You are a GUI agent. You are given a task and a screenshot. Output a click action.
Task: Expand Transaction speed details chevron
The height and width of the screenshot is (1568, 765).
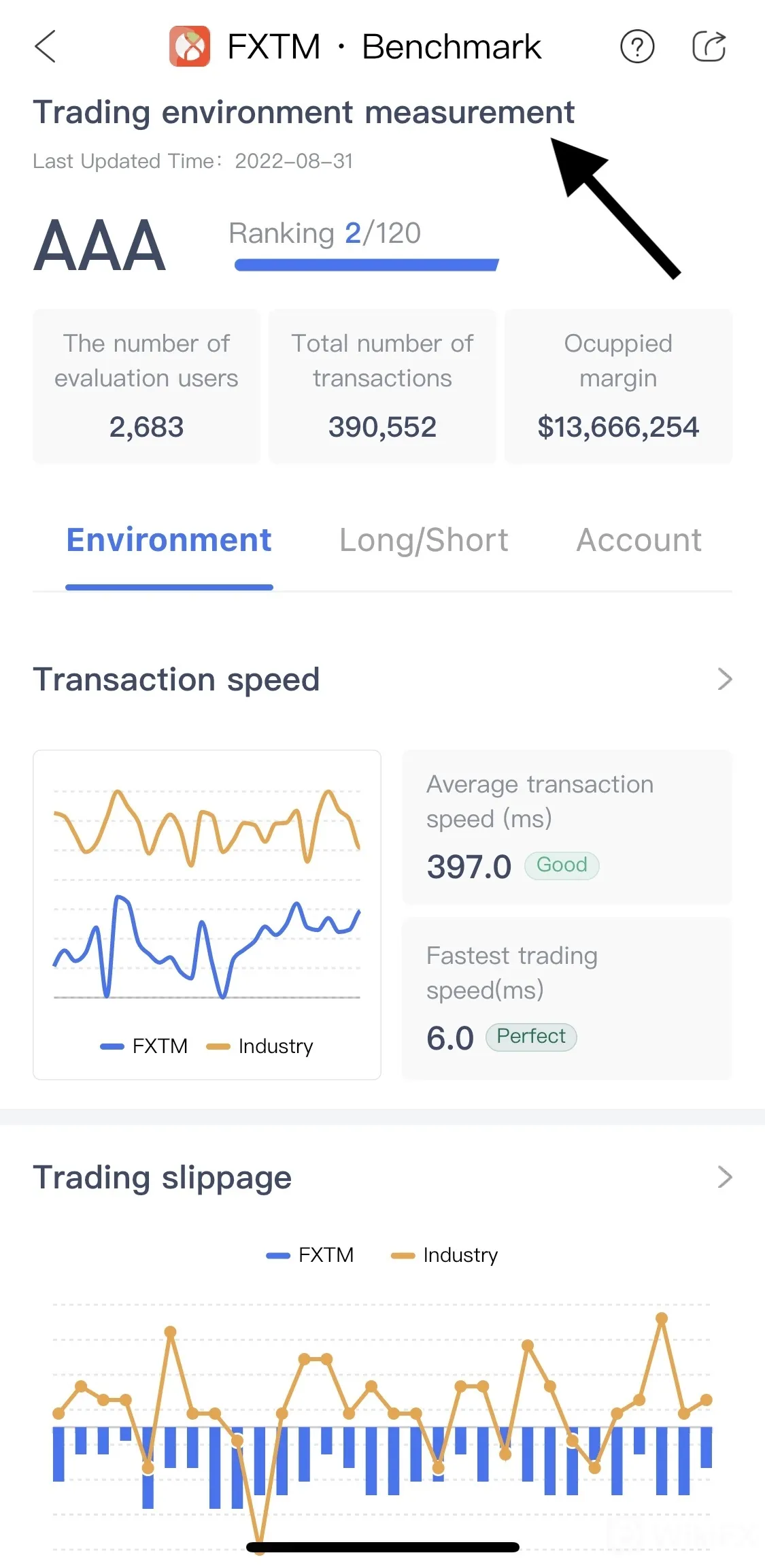click(x=725, y=679)
